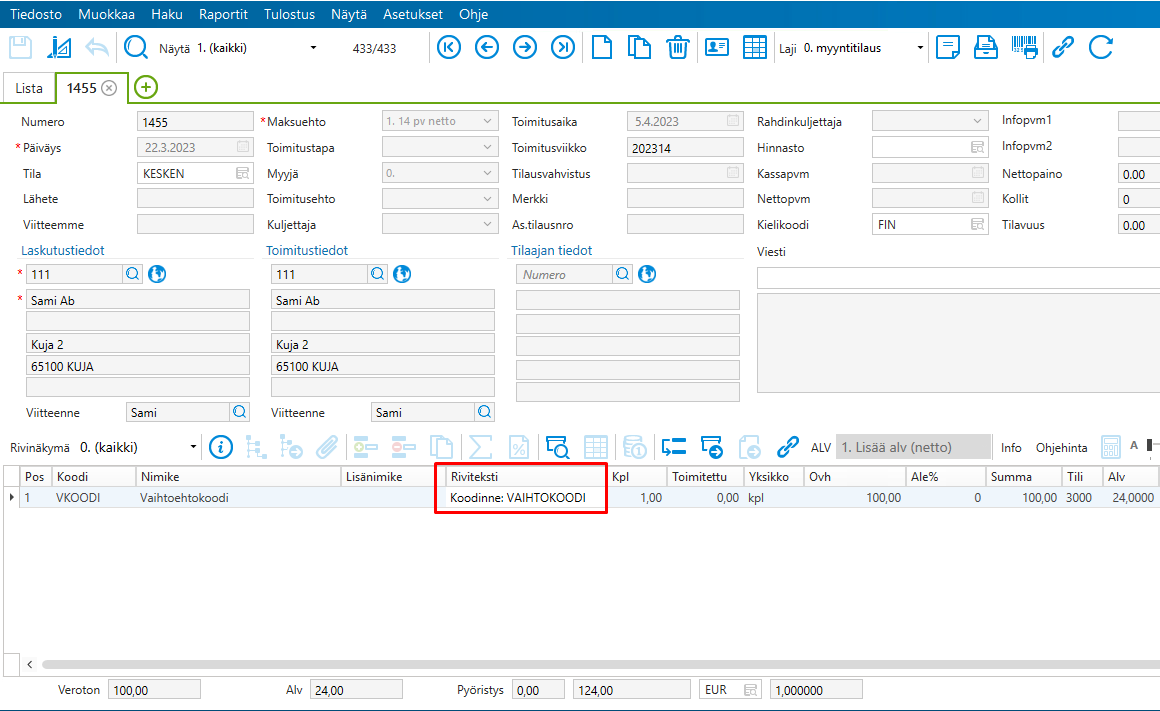Click the blue info icon in the row toolbar
The image size is (1160, 711).
[x=220, y=447]
